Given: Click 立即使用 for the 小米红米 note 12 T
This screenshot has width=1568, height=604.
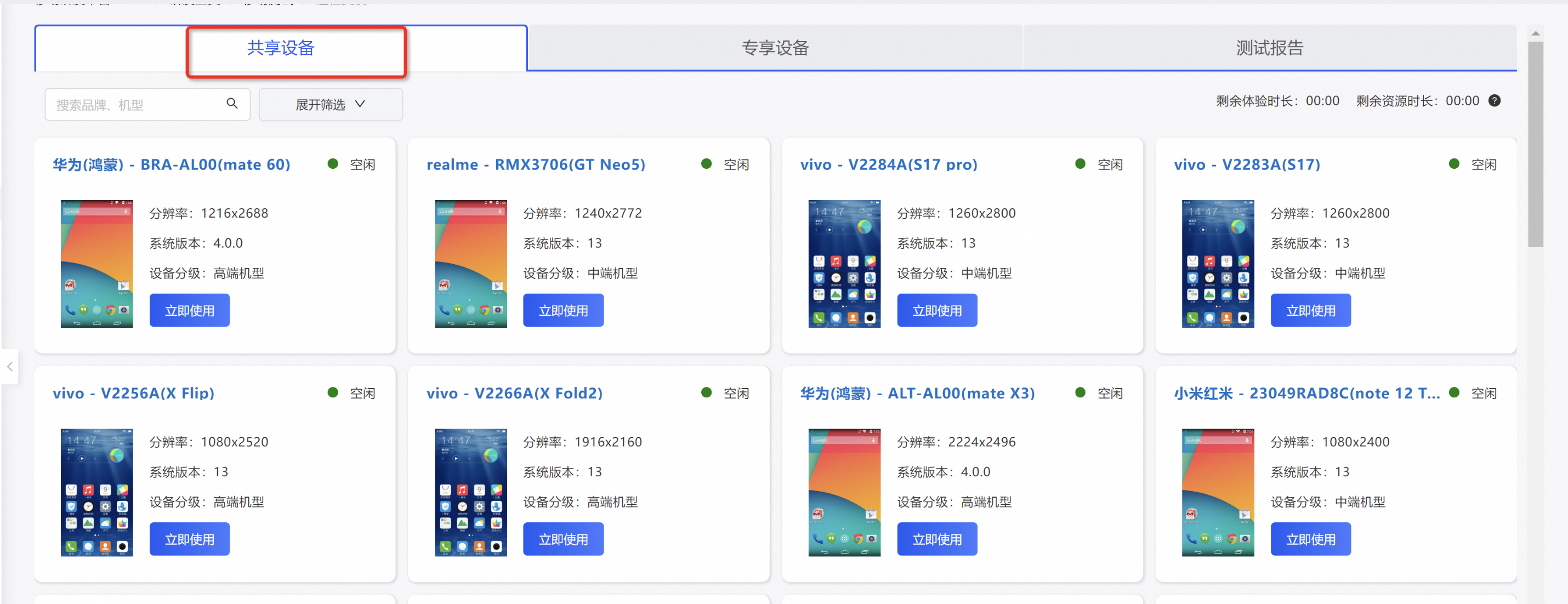Looking at the screenshot, I should click(x=1310, y=539).
